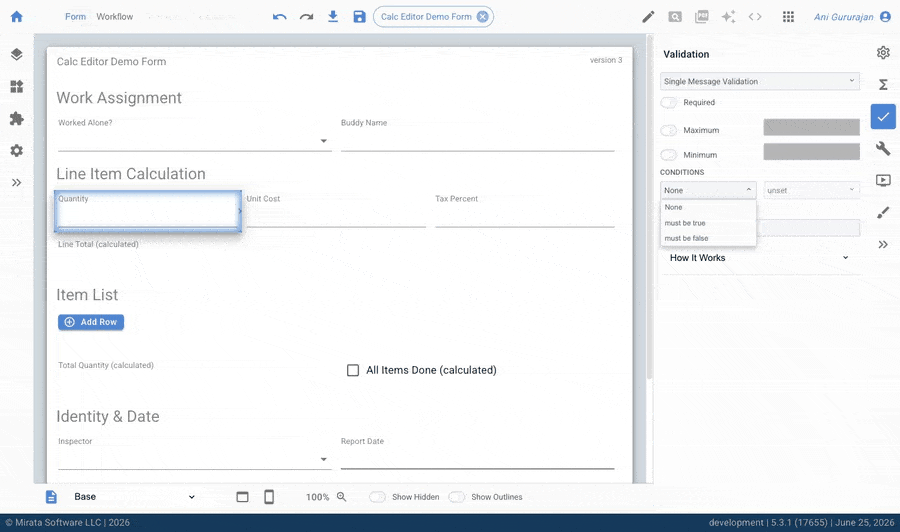Redo the last change
This screenshot has height=532, width=900.
click(307, 17)
